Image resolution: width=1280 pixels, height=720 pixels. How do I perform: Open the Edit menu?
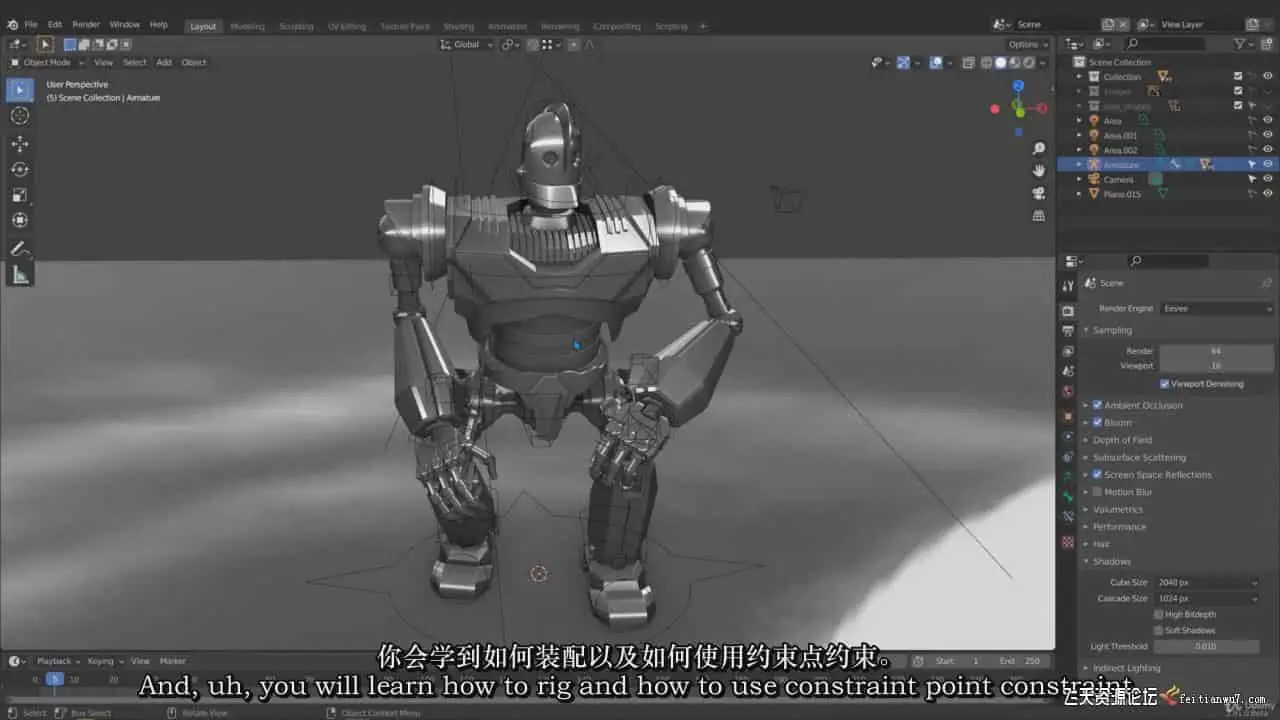55,24
